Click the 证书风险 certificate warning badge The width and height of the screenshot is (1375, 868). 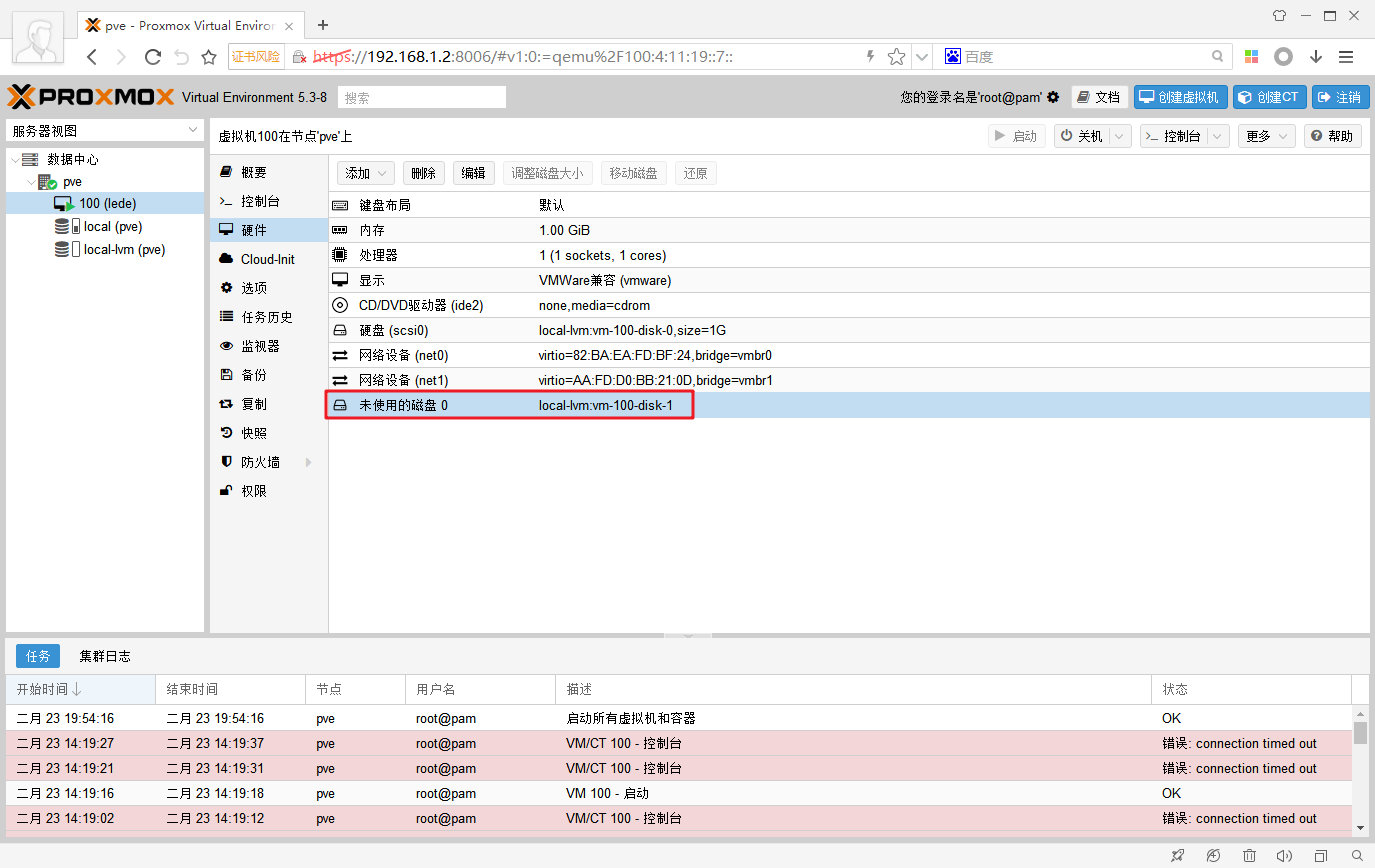point(257,57)
